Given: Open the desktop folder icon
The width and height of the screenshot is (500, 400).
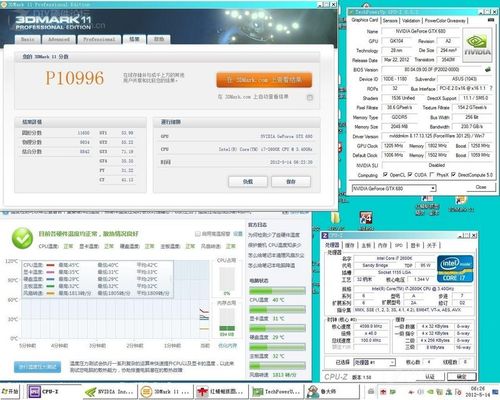Looking at the screenshot, I should (335, 219).
